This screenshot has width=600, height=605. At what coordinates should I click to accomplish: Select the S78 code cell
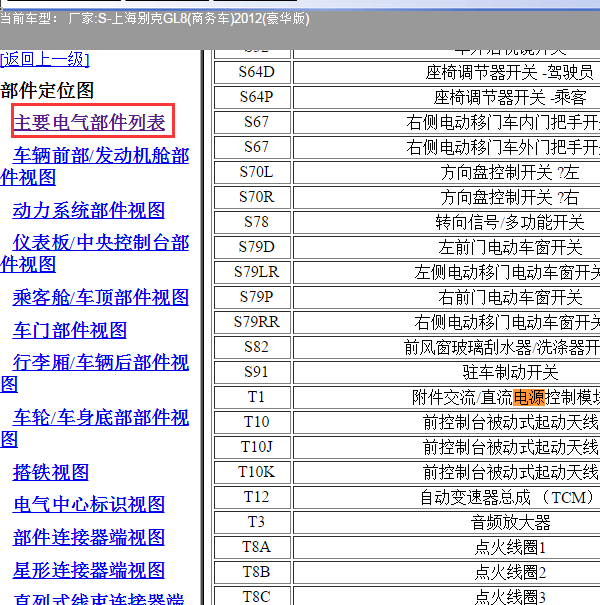pos(253,222)
